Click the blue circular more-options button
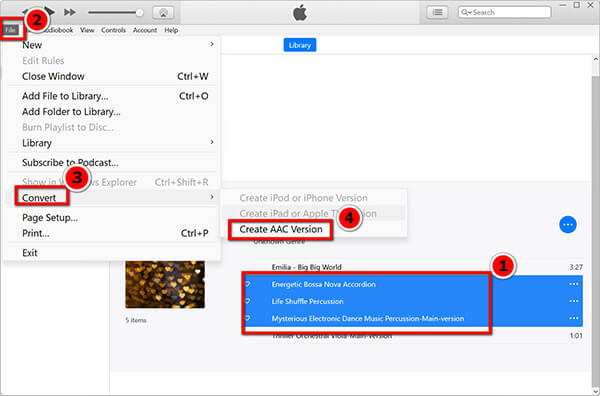 tap(568, 225)
